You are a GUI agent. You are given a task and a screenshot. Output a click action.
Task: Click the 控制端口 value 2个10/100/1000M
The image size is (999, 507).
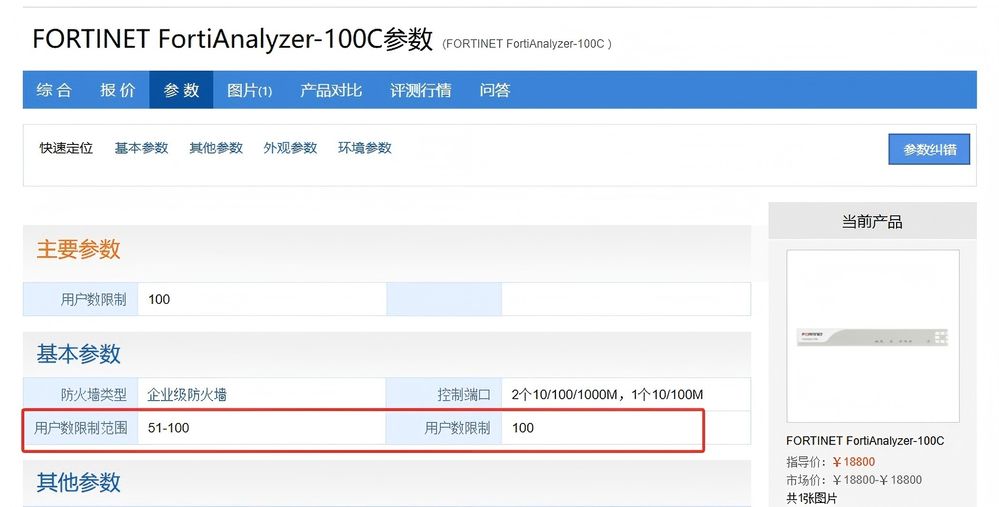click(x=607, y=395)
